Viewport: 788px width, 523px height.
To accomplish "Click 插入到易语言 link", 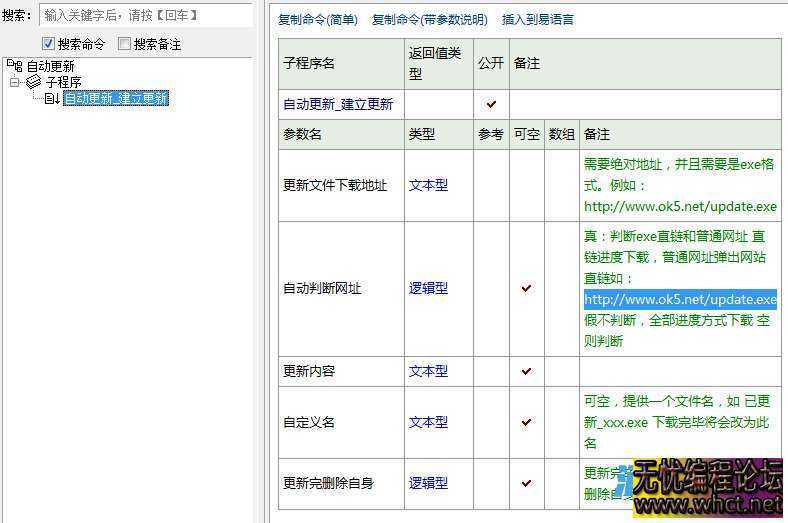I will [537, 20].
